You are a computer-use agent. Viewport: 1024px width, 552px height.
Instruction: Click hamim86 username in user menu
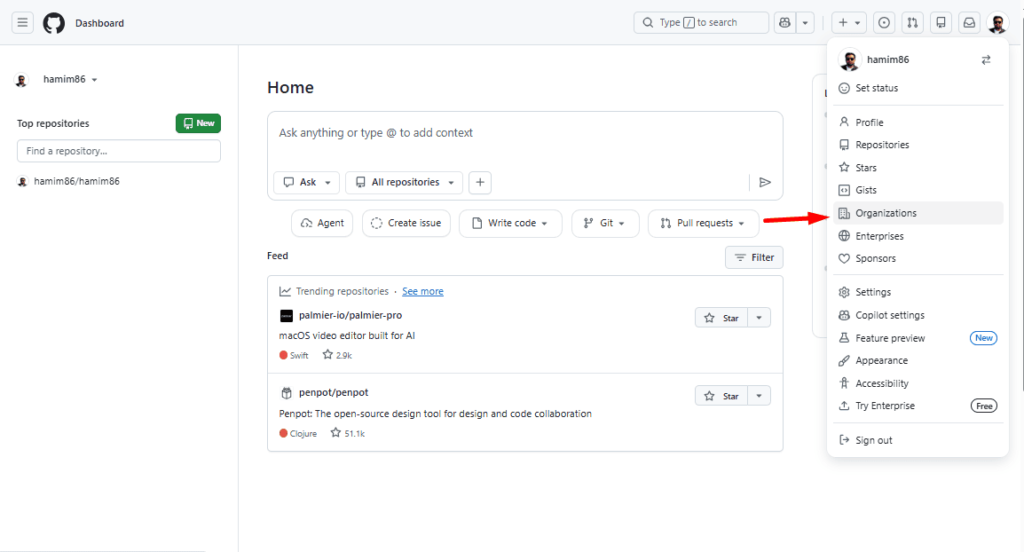(x=888, y=60)
